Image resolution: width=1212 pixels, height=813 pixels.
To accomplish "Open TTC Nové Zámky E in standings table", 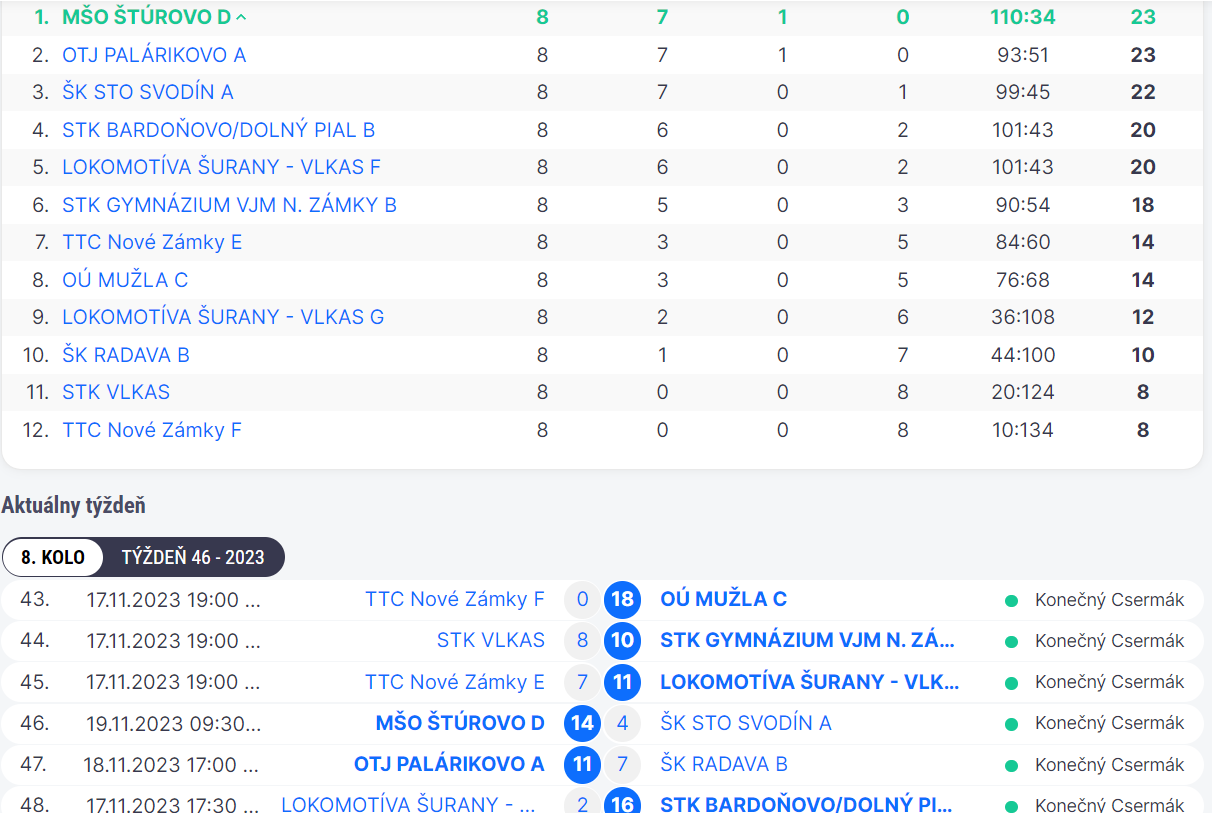I will pos(152,242).
